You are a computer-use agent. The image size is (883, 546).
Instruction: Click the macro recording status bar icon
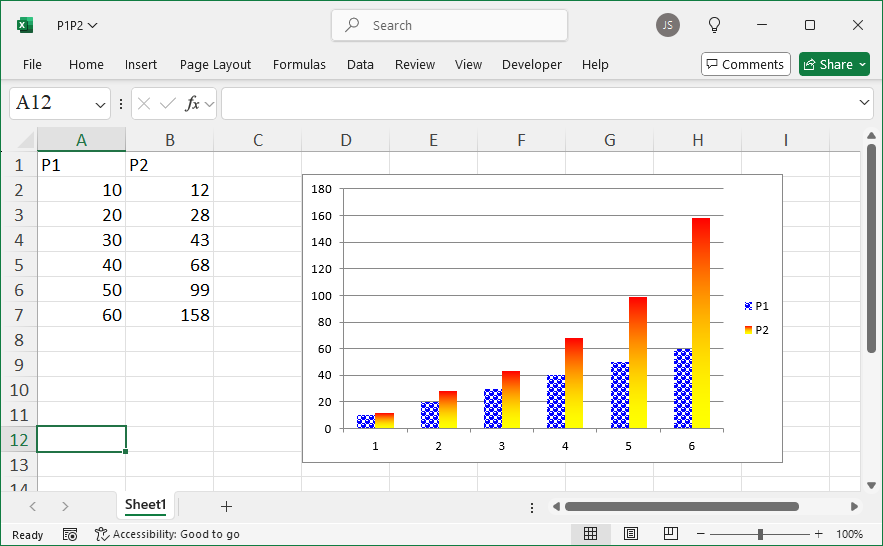(70, 534)
